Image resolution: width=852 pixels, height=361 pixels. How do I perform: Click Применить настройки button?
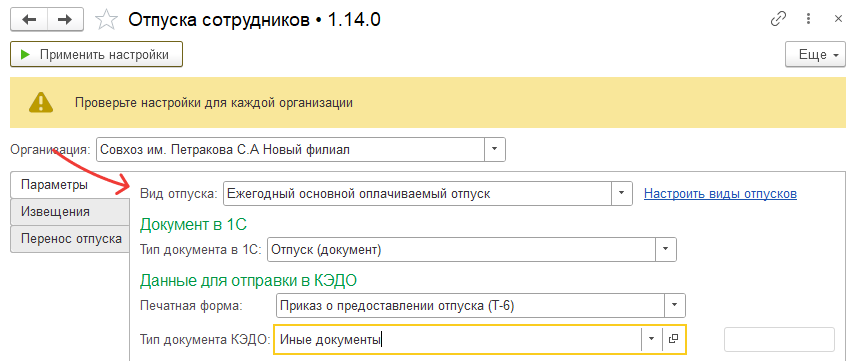tap(96, 54)
